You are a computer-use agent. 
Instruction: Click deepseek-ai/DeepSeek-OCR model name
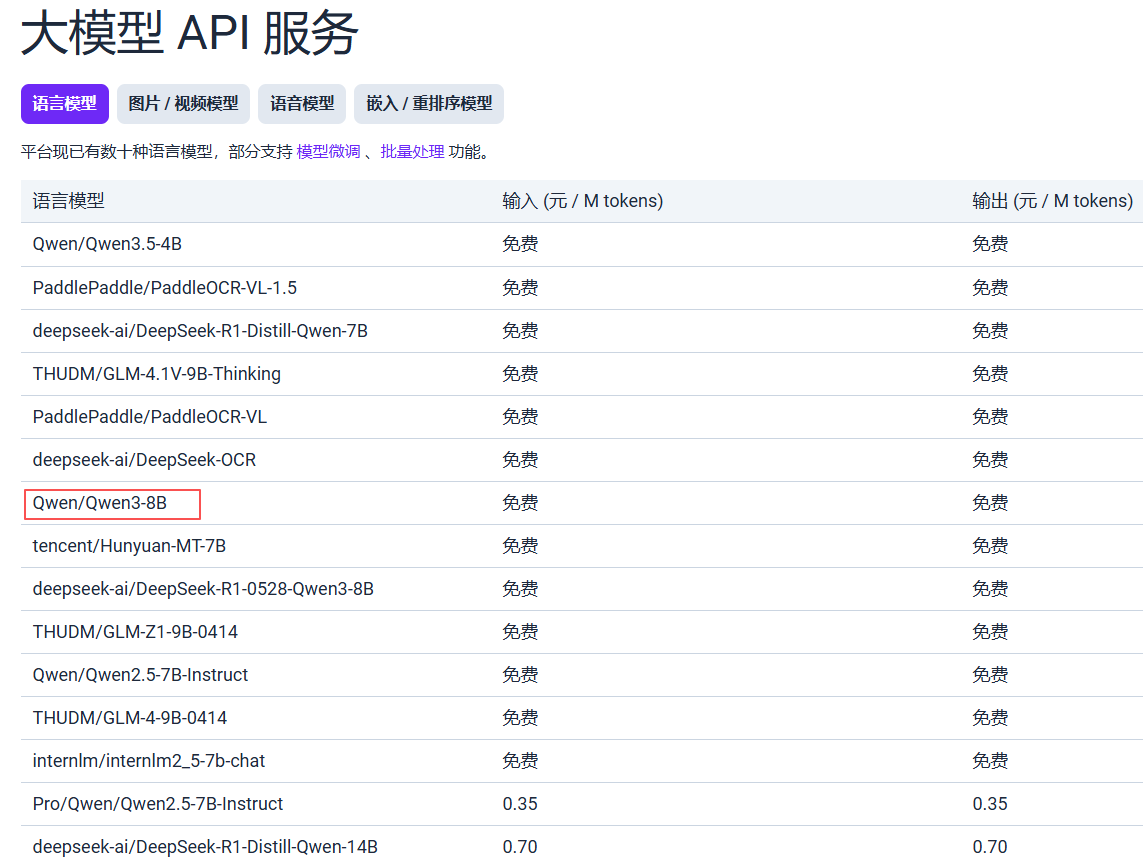144,460
